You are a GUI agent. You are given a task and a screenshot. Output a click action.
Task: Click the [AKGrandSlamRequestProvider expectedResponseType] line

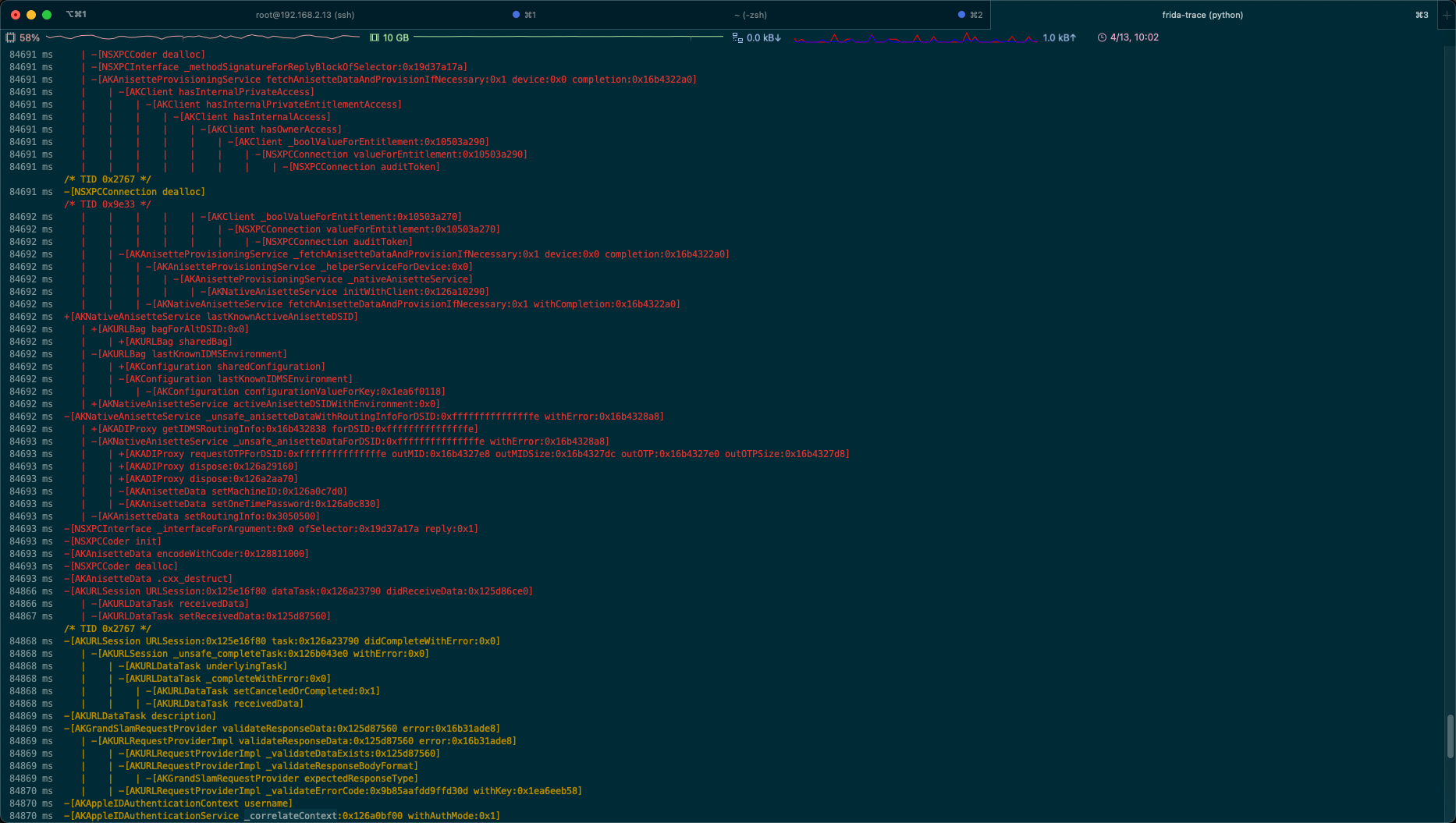click(282, 779)
